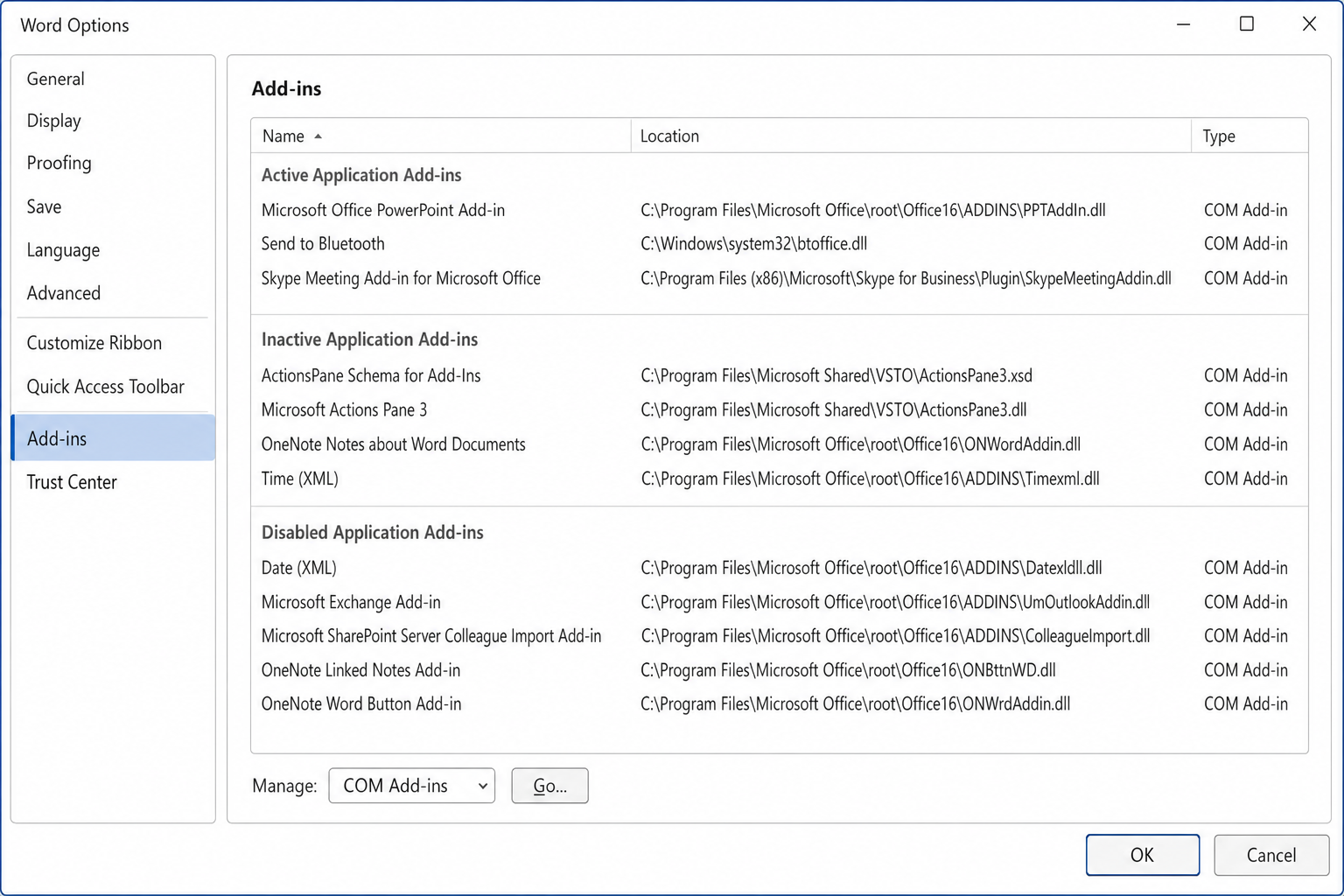Click the ActionsPane3.dll location path
The height and width of the screenshot is (896, 1344).
[834, 409]
